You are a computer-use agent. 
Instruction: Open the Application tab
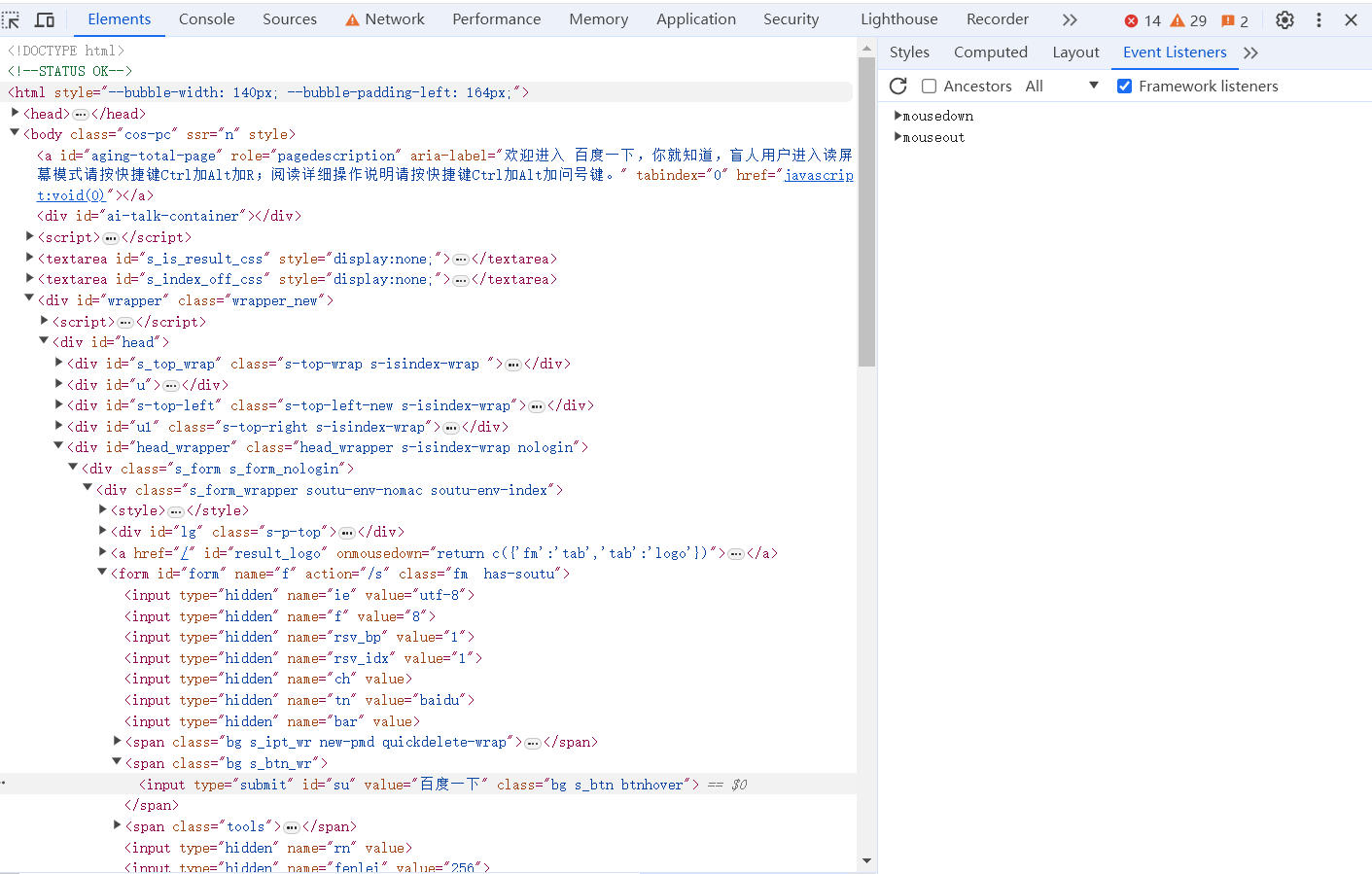click(x=696, y=19)
